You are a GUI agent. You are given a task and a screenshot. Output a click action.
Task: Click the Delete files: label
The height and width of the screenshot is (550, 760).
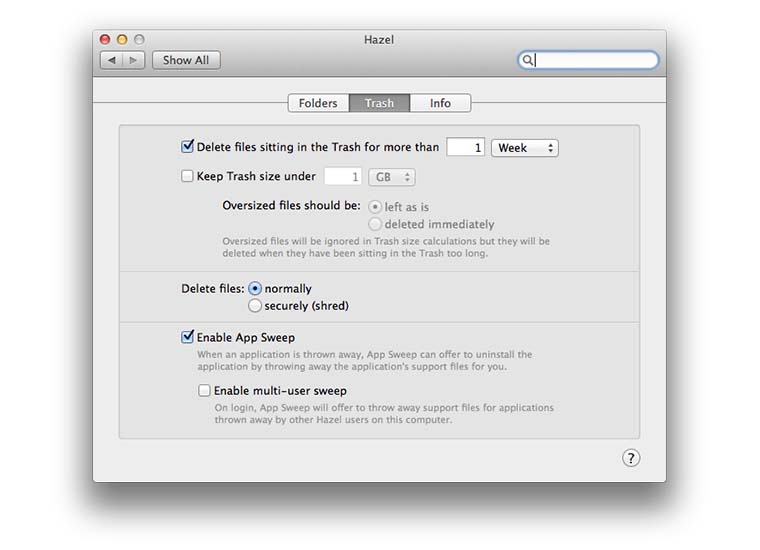pyautogui.click(x=213, y=289)
